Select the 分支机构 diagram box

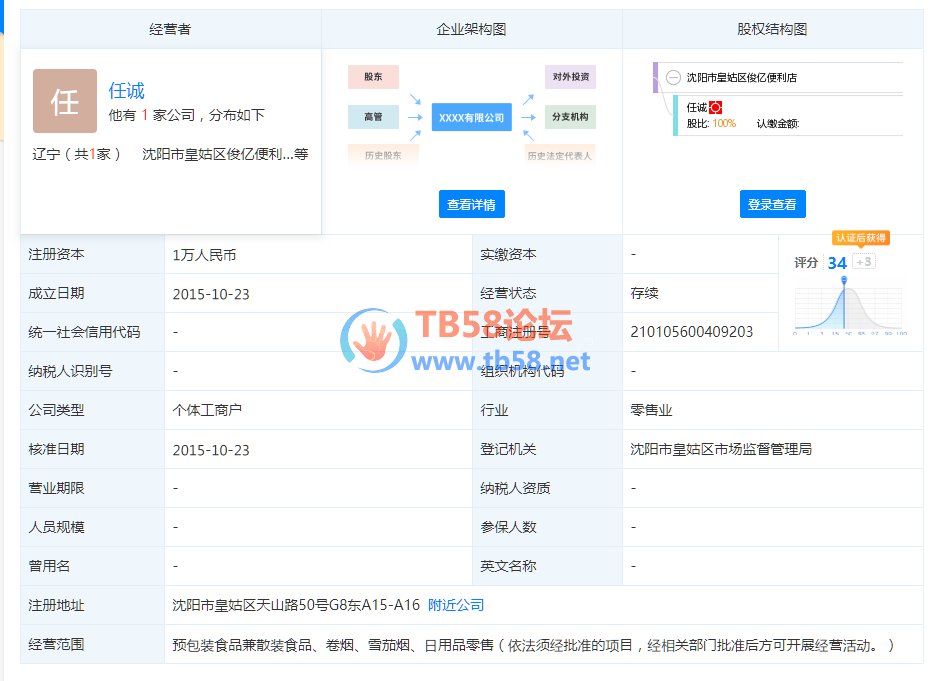coord(570,117)
